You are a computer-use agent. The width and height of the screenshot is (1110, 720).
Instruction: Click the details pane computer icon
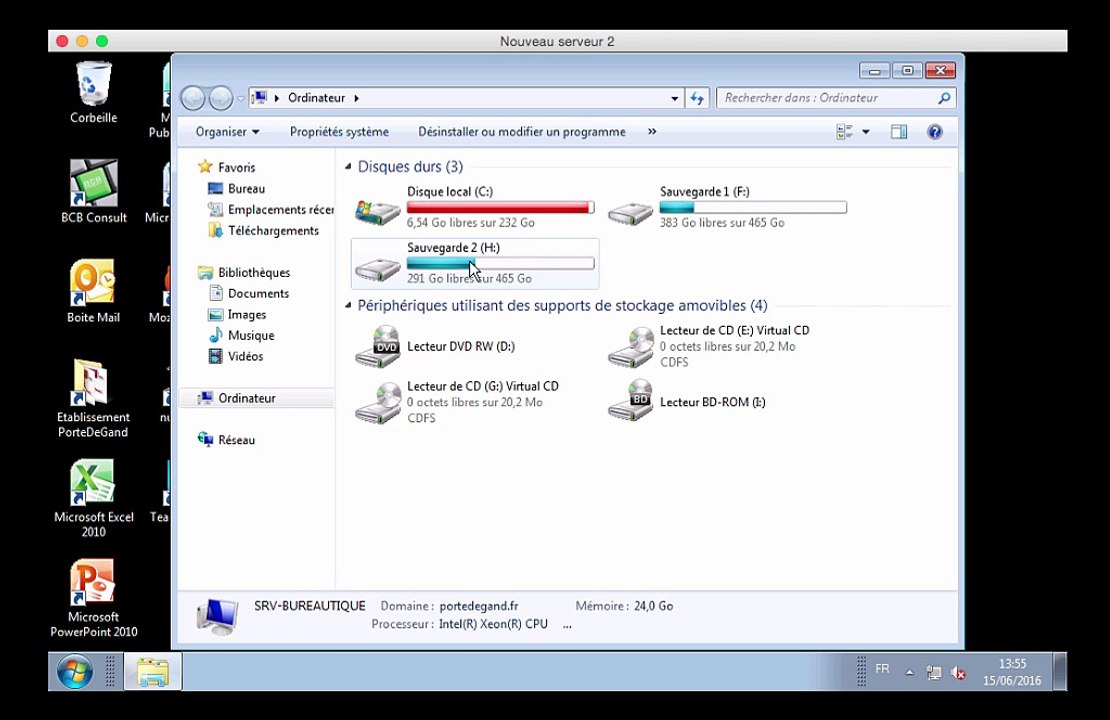coord(217,615)
